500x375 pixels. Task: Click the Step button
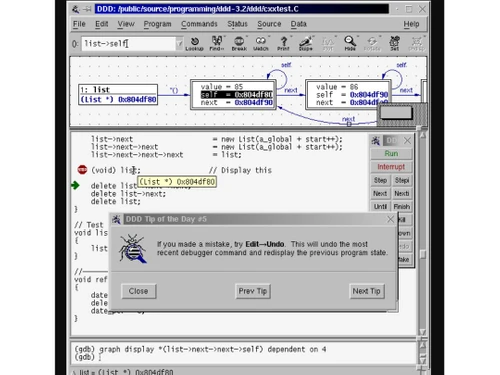(x=380, y=180)
